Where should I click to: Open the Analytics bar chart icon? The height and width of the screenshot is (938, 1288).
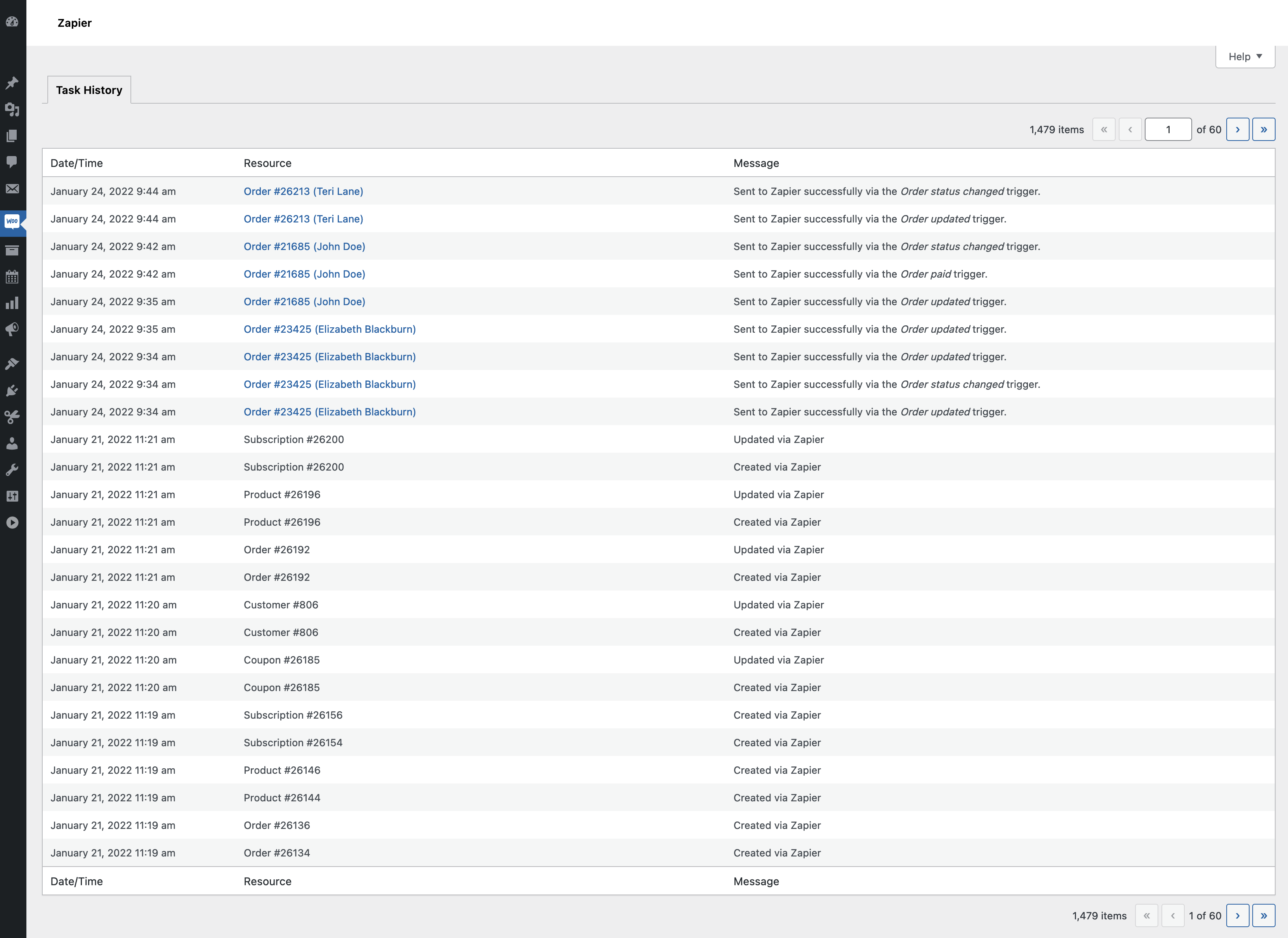(12, 303)
